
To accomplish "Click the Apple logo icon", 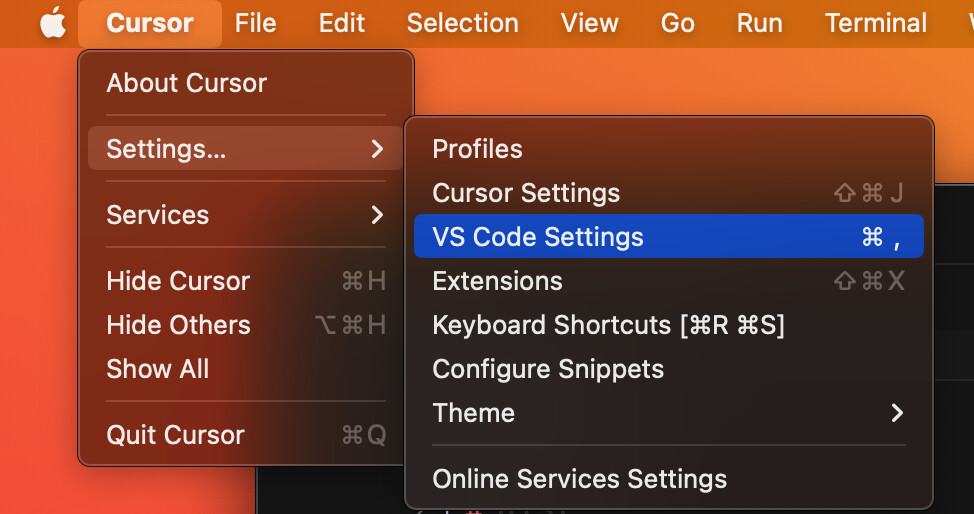I will 52,23.
